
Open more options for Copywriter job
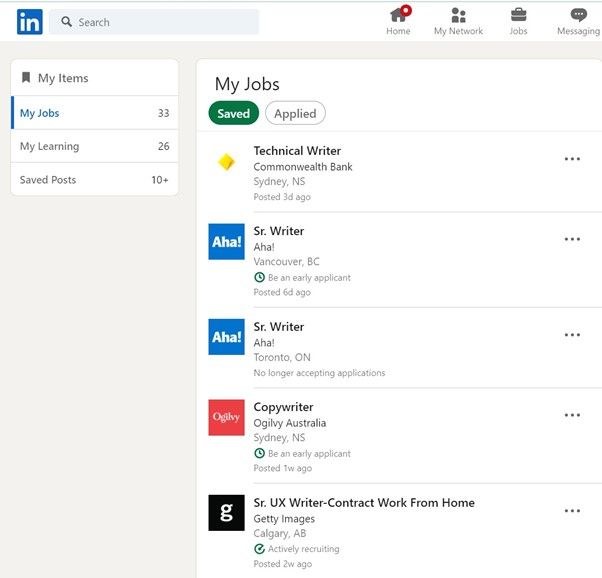coord(572,415)
